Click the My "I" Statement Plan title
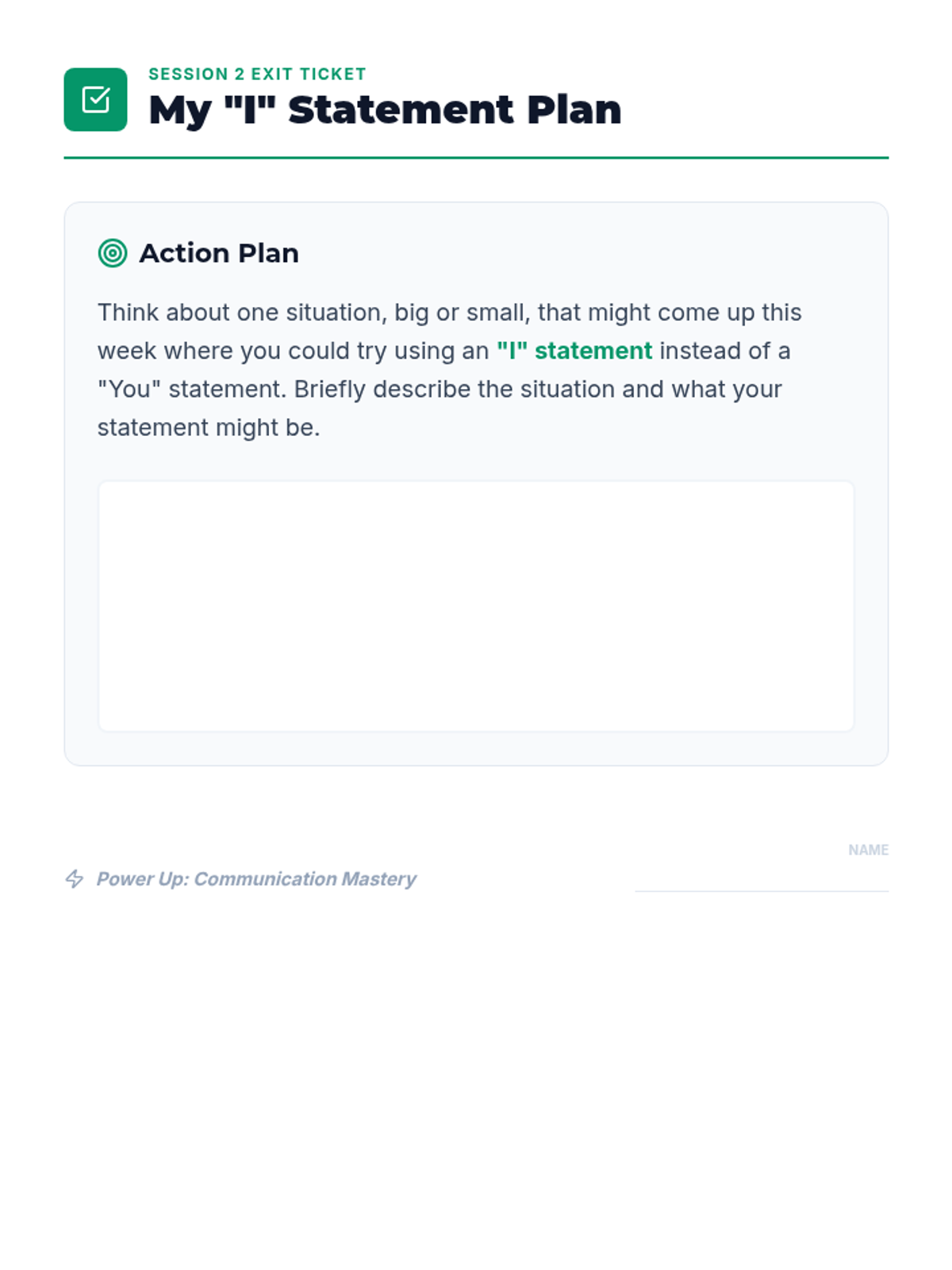952x1270 pixels. [385, 110]
